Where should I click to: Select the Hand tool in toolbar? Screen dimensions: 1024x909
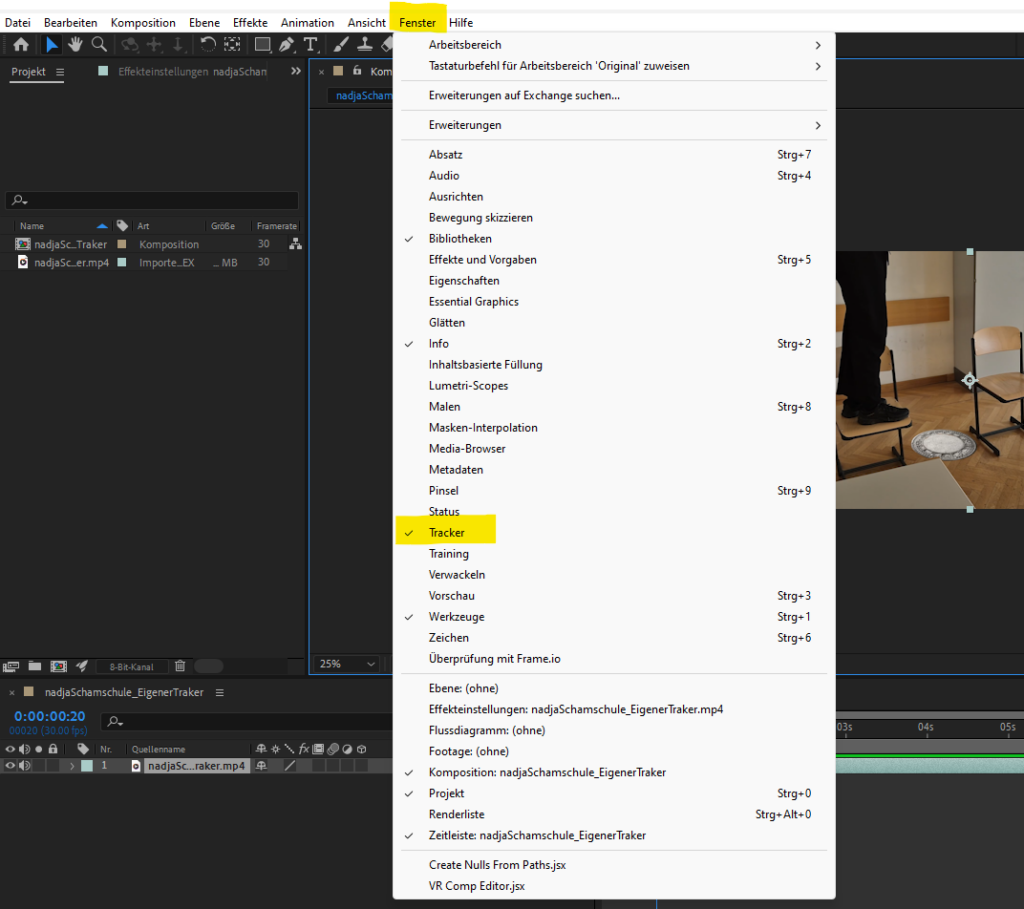(75, 44)
